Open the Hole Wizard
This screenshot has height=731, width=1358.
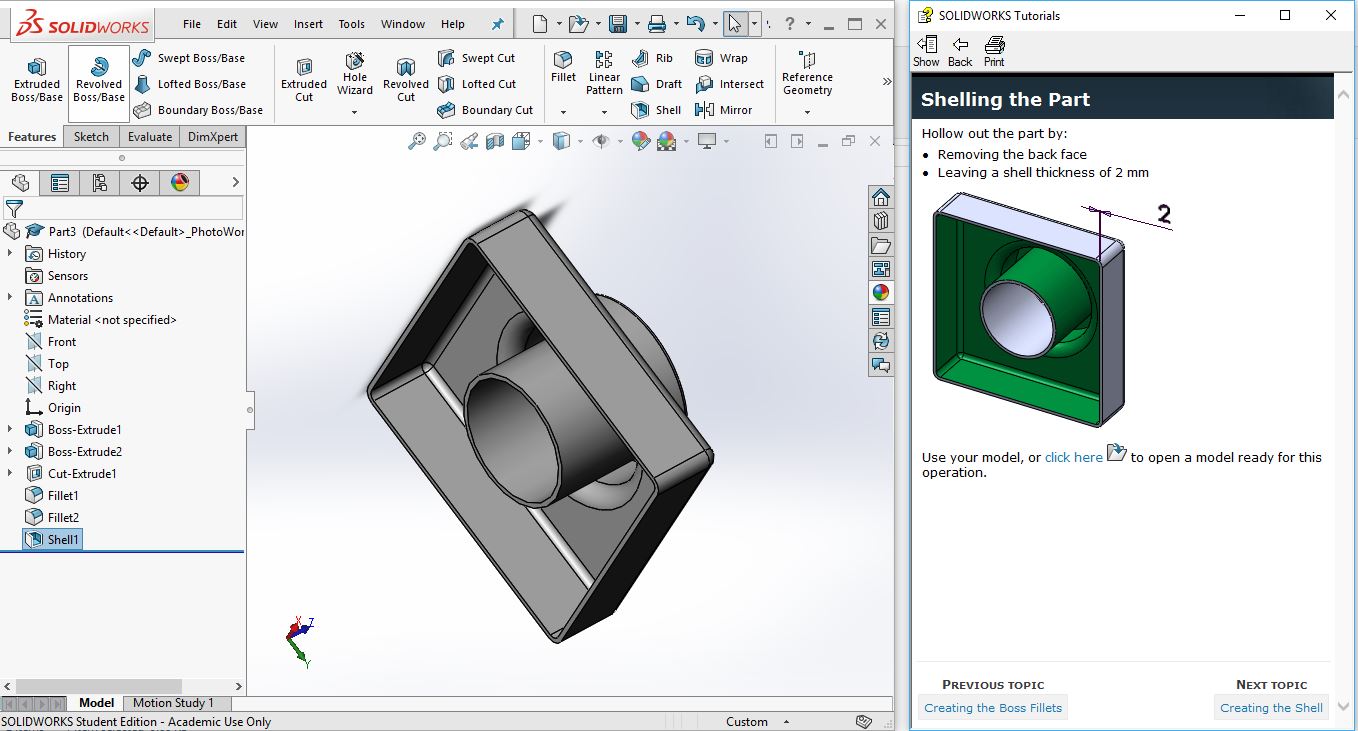pyautogui.click(x=354, y=74)
